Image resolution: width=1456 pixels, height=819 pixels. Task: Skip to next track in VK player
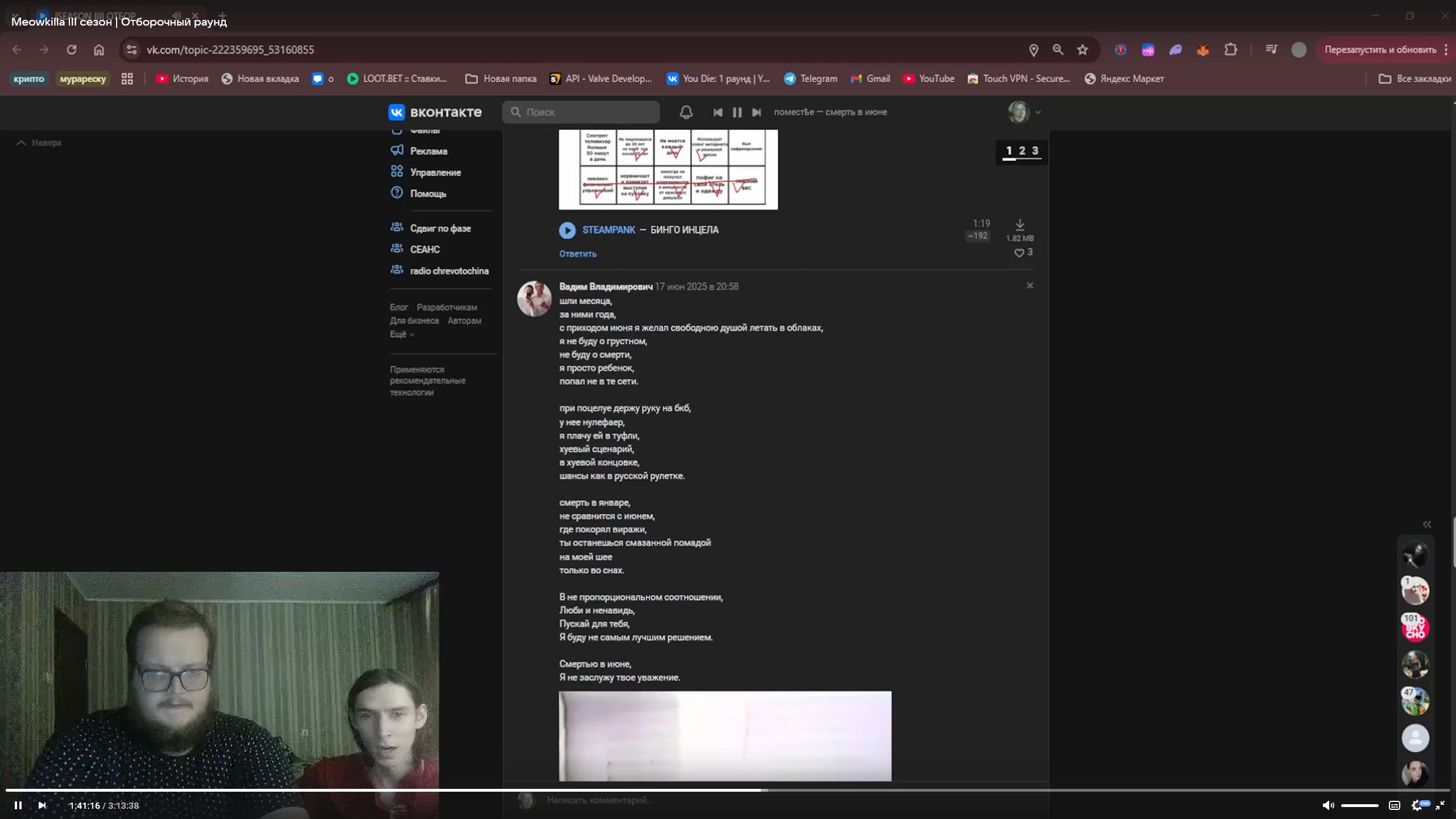click(x=756, y=112)
